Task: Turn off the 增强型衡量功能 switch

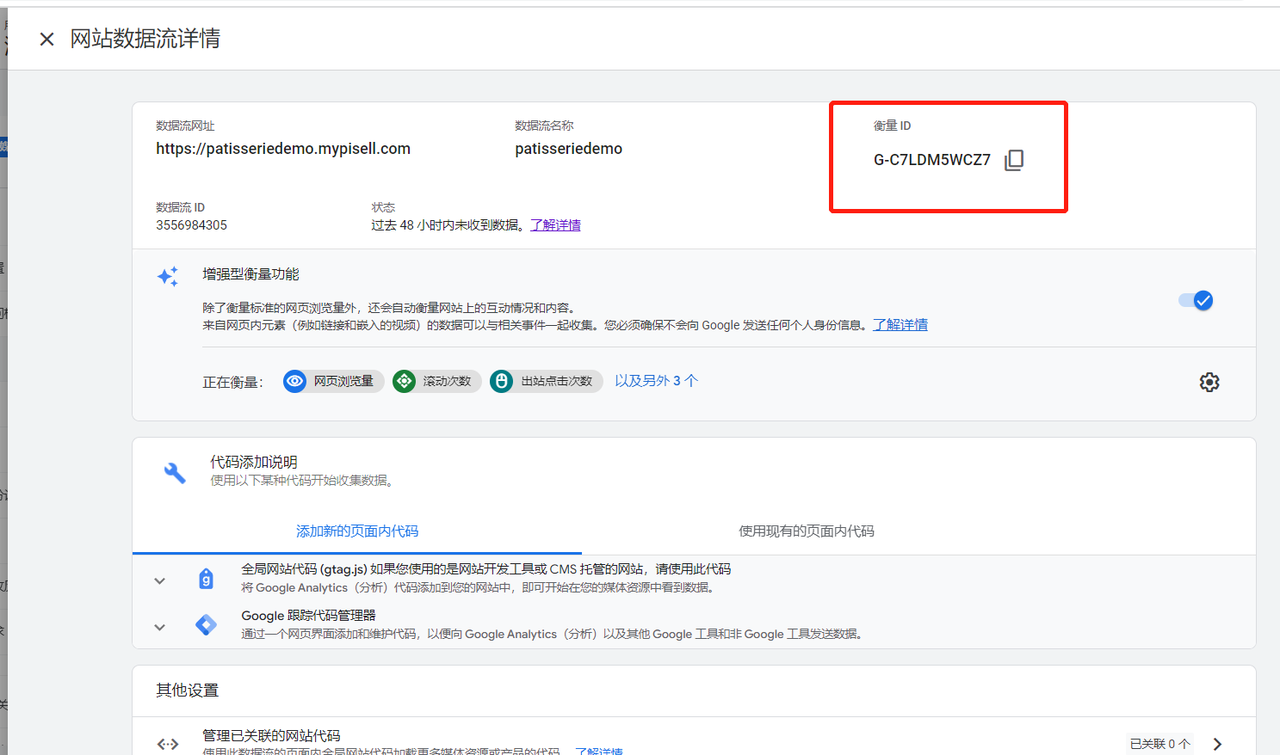Action: pos(1196,300)
